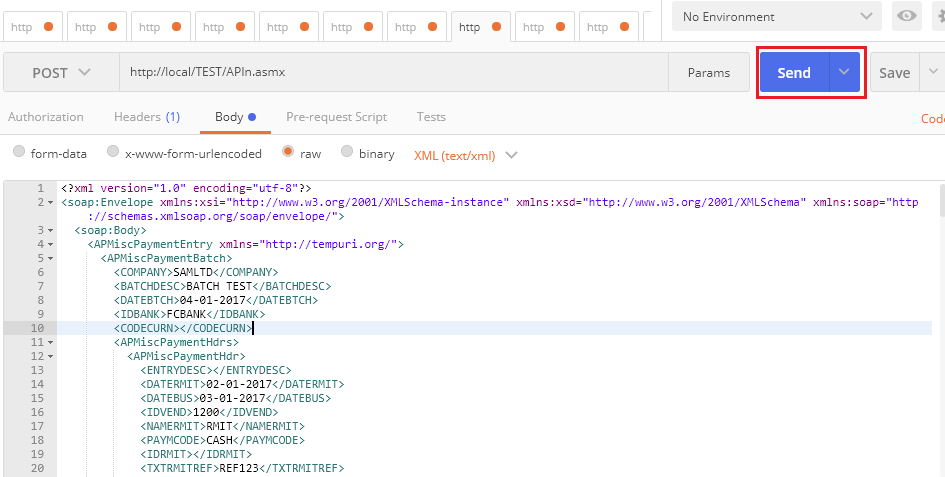Click the APMiscPaymentEntry xmlns tempuri line
Screen dimensions: 945x477
pyautogui.click(x=245, y=244)
